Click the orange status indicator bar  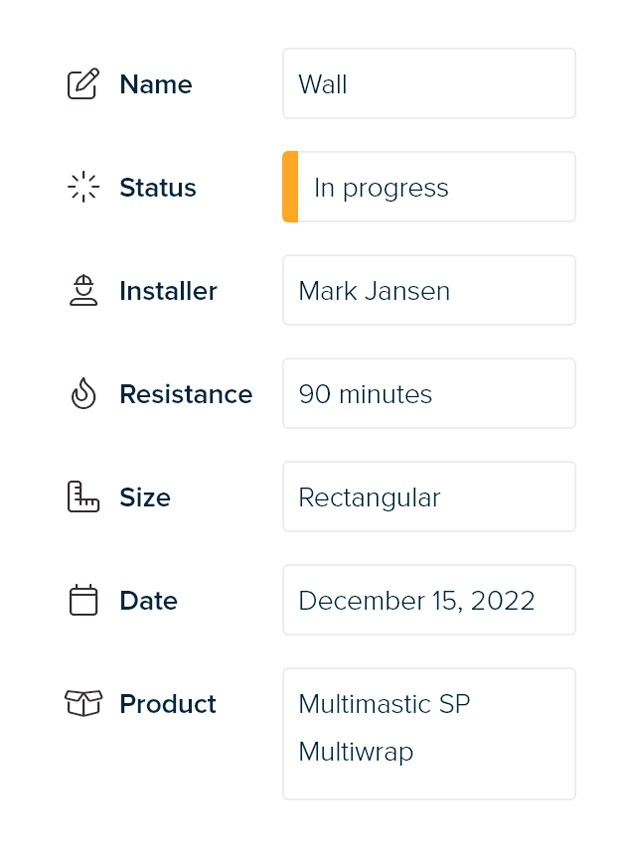289,186
